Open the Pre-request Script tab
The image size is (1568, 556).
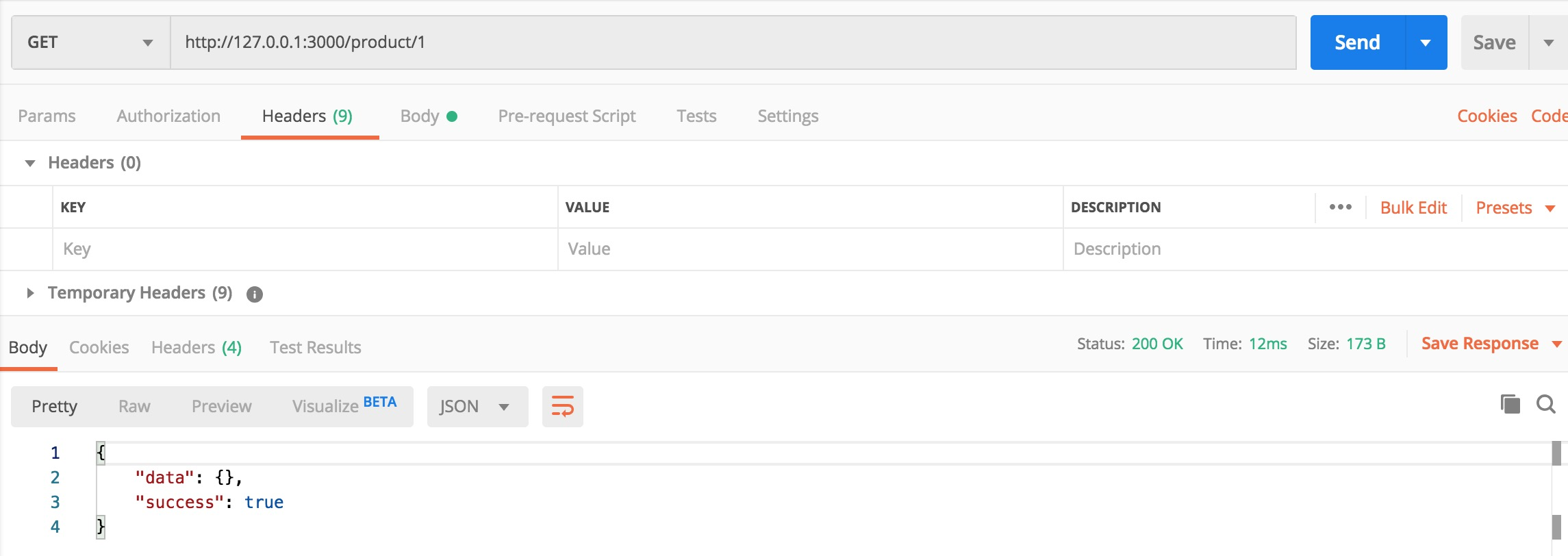566,116
